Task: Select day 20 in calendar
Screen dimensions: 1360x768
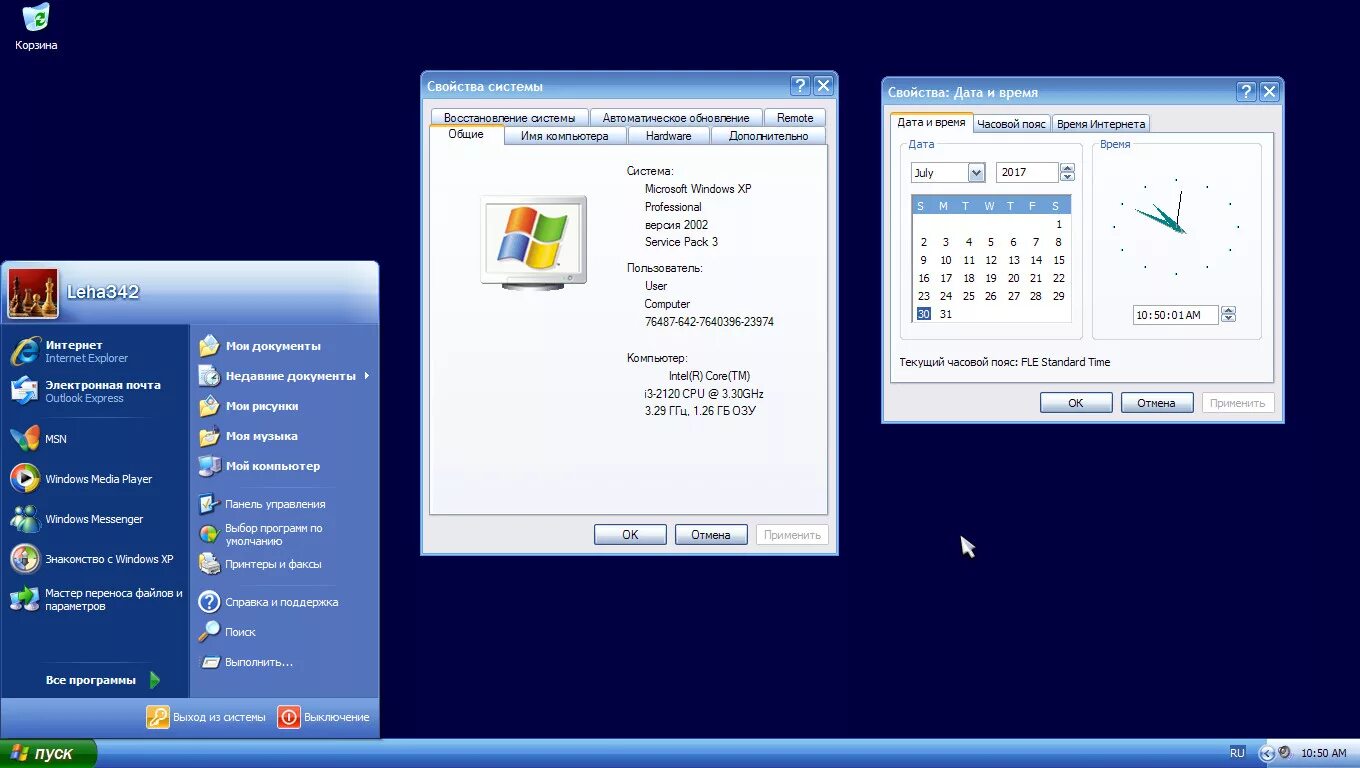Action: [1013, 278]
